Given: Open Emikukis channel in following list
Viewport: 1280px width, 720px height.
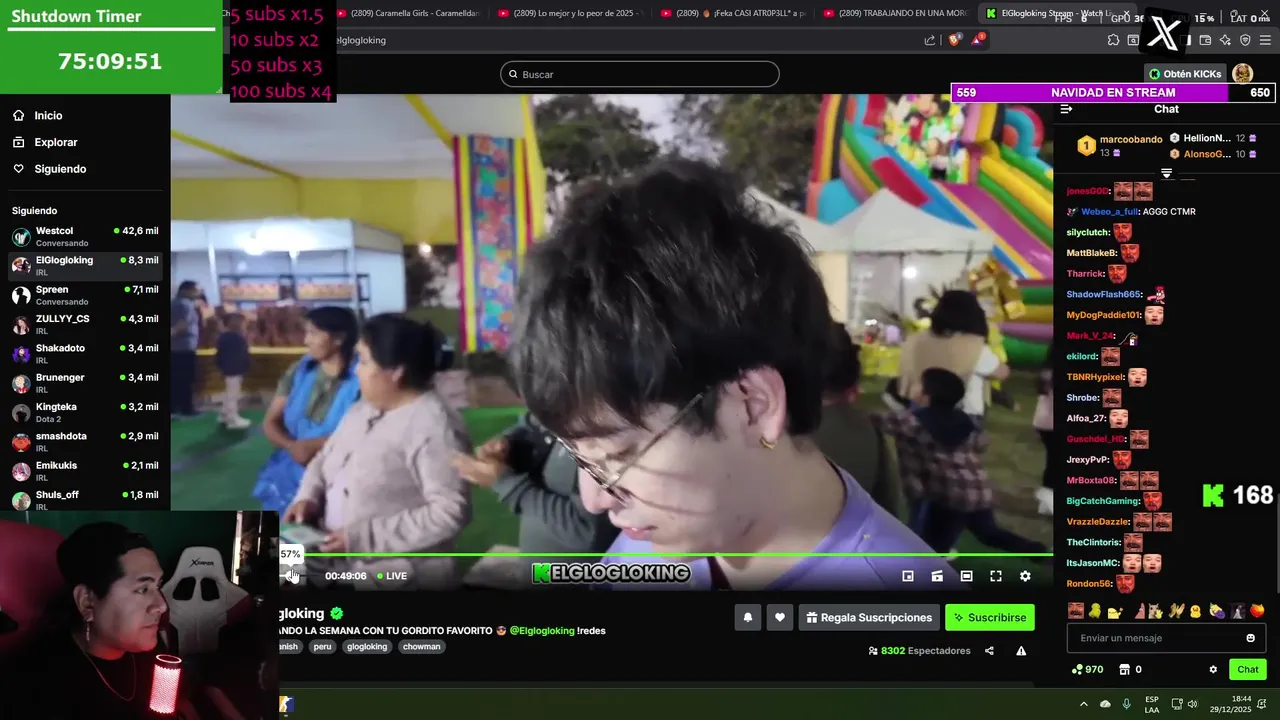Looking at the screenshot, I should pyautogui.click(x=85, y=471).
